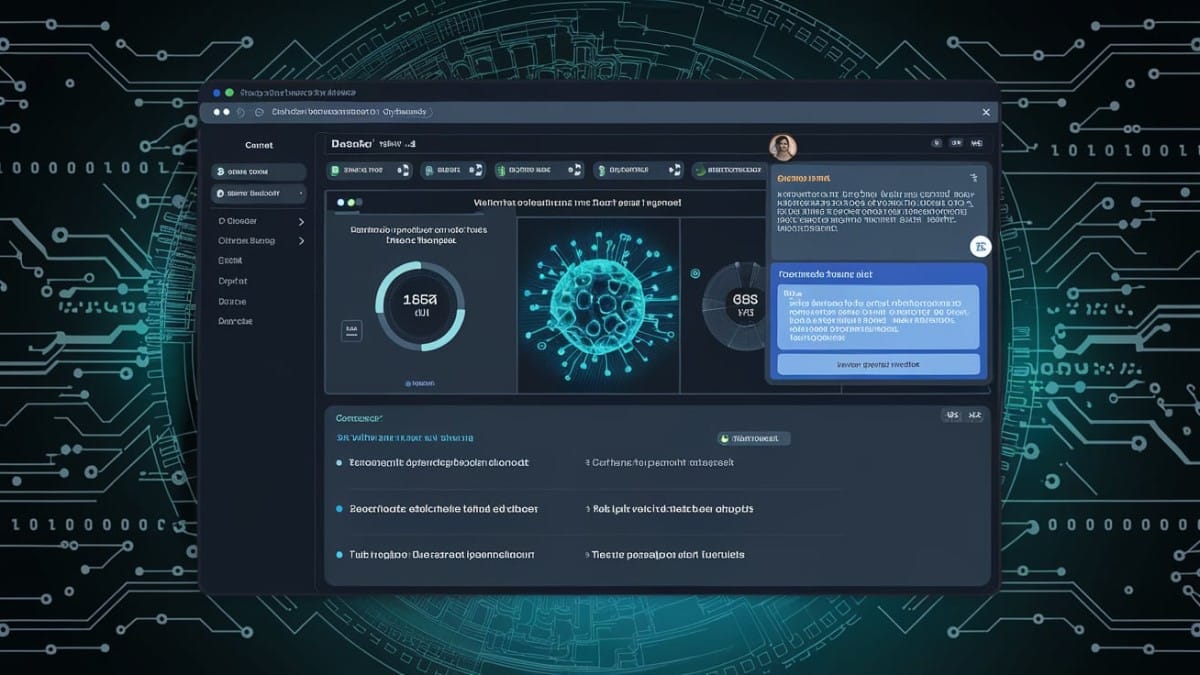The image size is (1200, 675).
Task: Expand the first sidebar item with chevron
Action: pyautogui.click(x=301, y=221)
